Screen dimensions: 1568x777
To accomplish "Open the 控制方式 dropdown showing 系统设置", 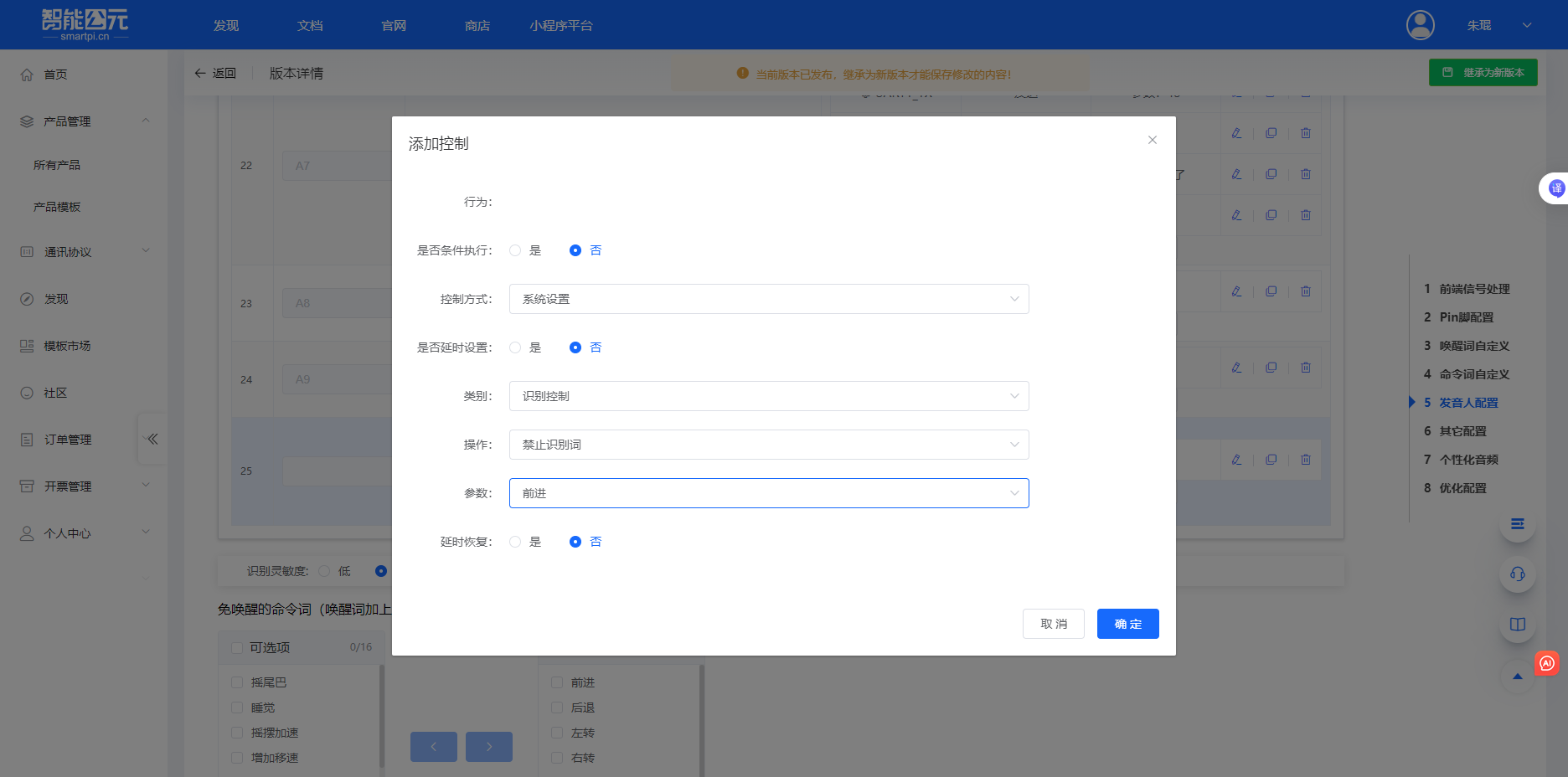I will (x=768, y=298).
